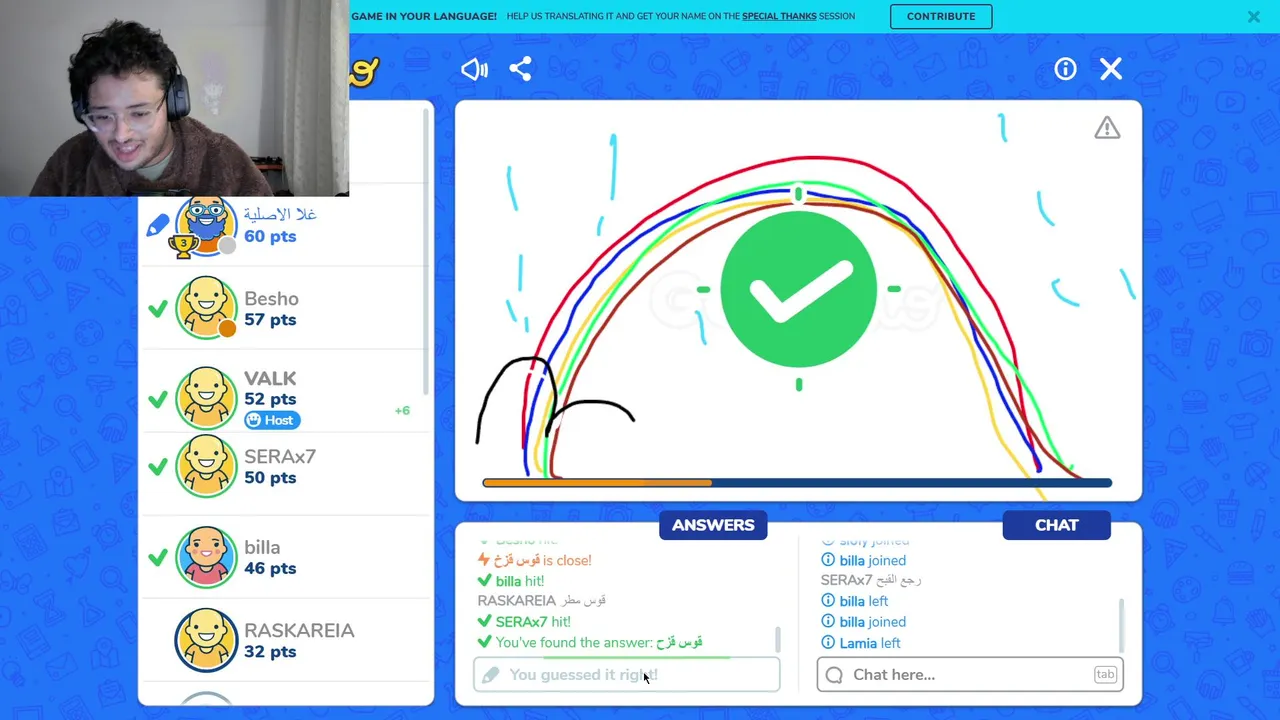Click the Host badge under VALK
The image size is (1280, 720).
pos(272,420)
